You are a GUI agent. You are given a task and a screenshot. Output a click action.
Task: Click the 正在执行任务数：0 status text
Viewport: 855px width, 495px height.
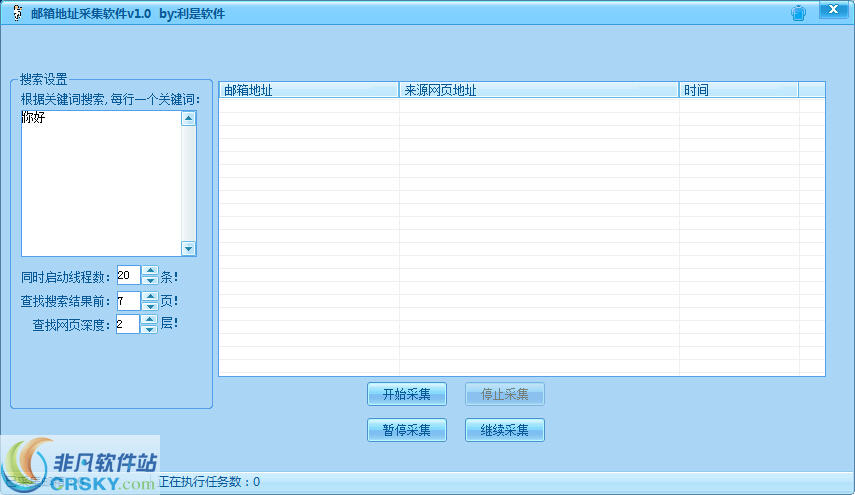pos(209,482)
